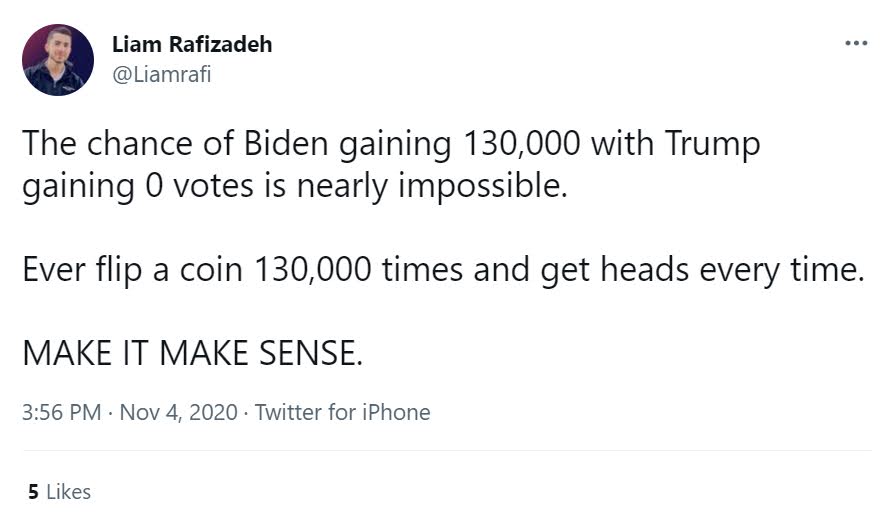Open the tweet's more options menu
This screenshot has width=895, height=529.
tap(856, 43)
